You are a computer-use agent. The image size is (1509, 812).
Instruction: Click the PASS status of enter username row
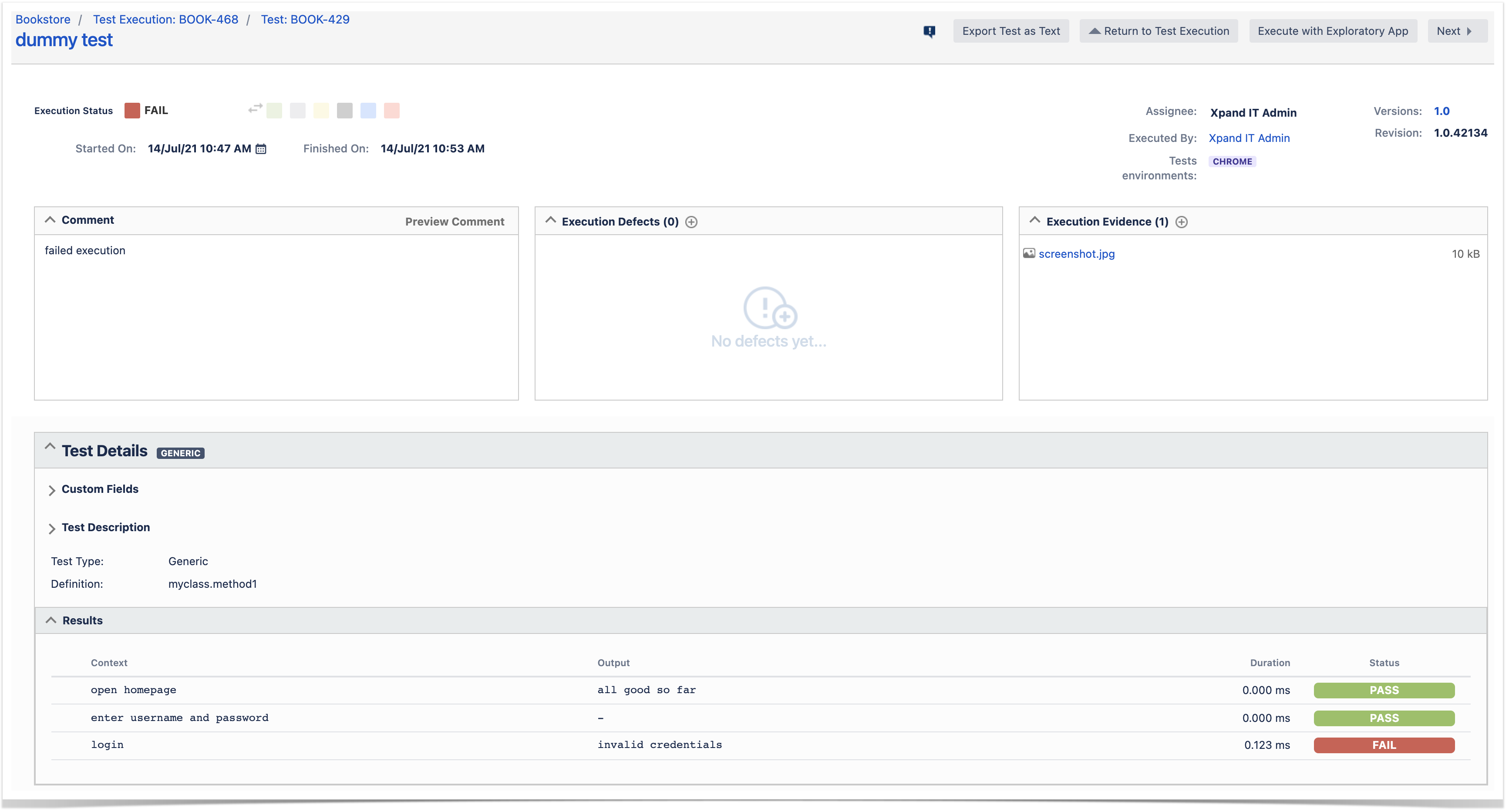click(x=1384, y=718)
